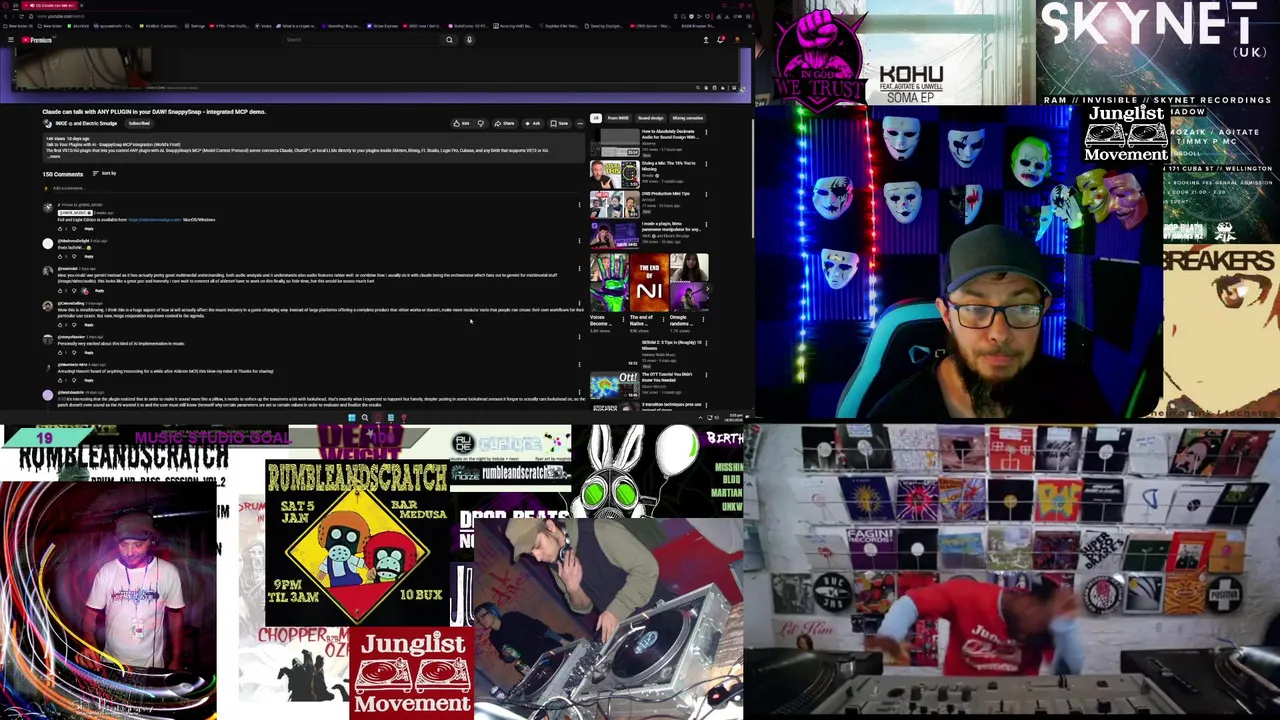Open 'SERUM 2: 5 Tips' video title
Viewport: 1280px width, 720px height.
[671, 345]
